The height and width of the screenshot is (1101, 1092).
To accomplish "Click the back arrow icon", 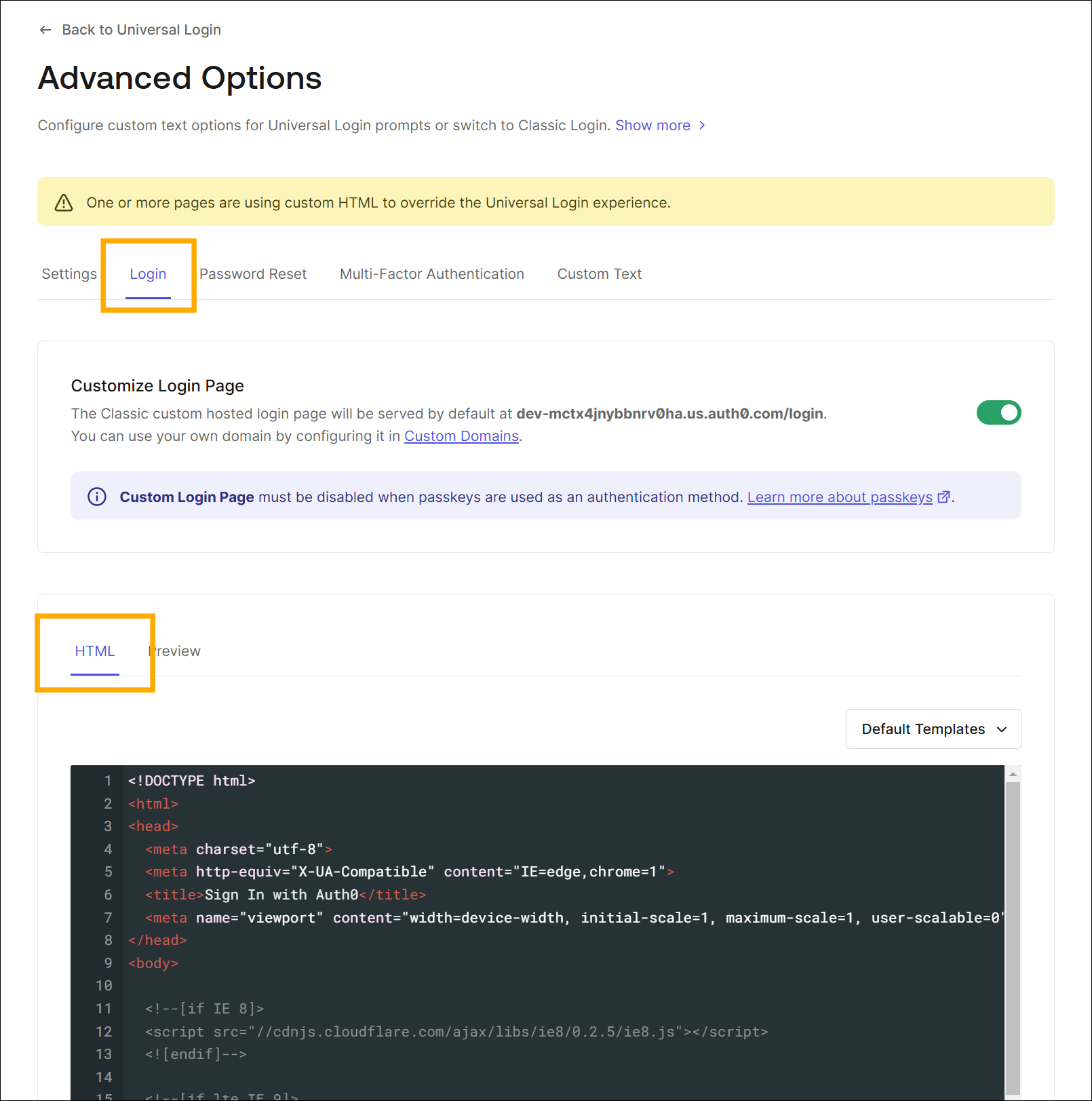I will click(x=45, y=30).
